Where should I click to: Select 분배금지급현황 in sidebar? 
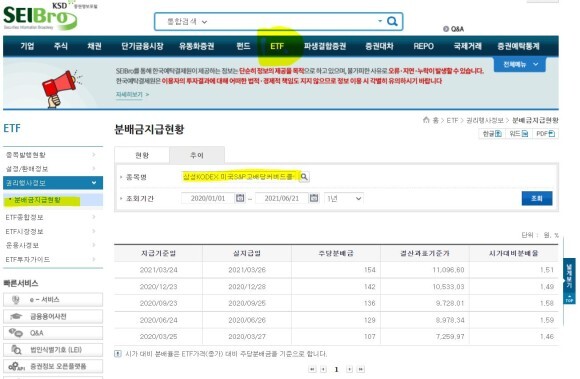[x=37, y=200]
